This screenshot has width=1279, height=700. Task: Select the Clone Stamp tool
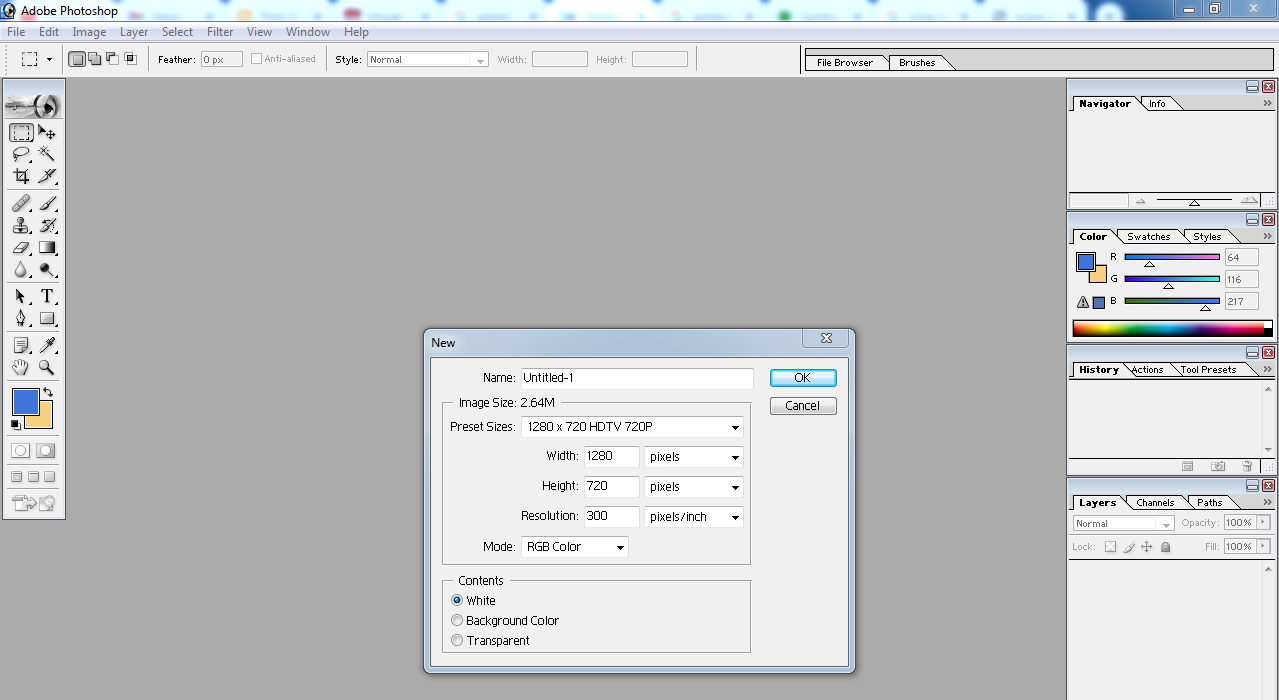pos(21,226)
